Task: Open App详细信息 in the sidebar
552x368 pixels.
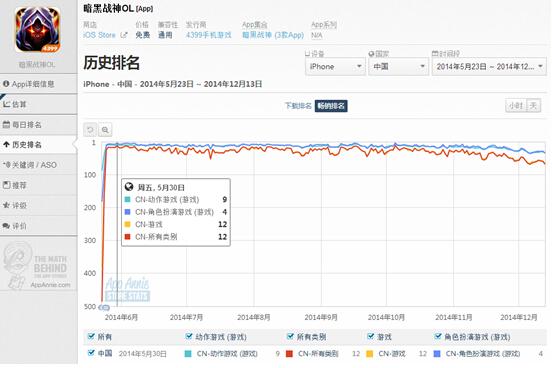Action: [x=29, y=84]
